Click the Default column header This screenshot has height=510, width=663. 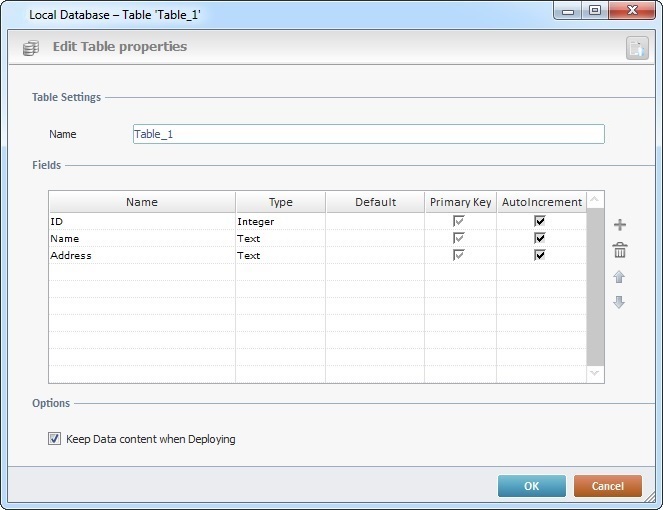point(375,202)
